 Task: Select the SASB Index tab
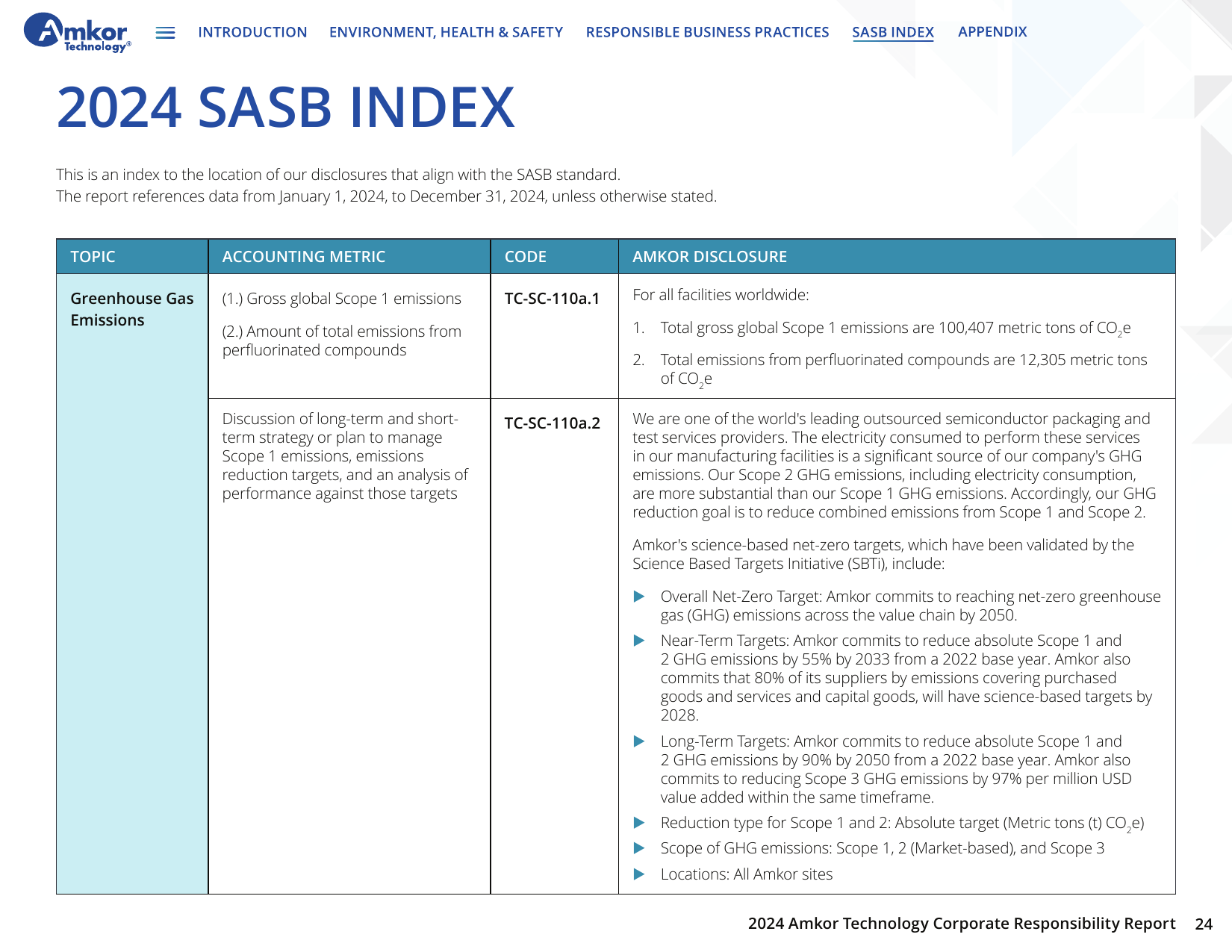coord(893,32)
